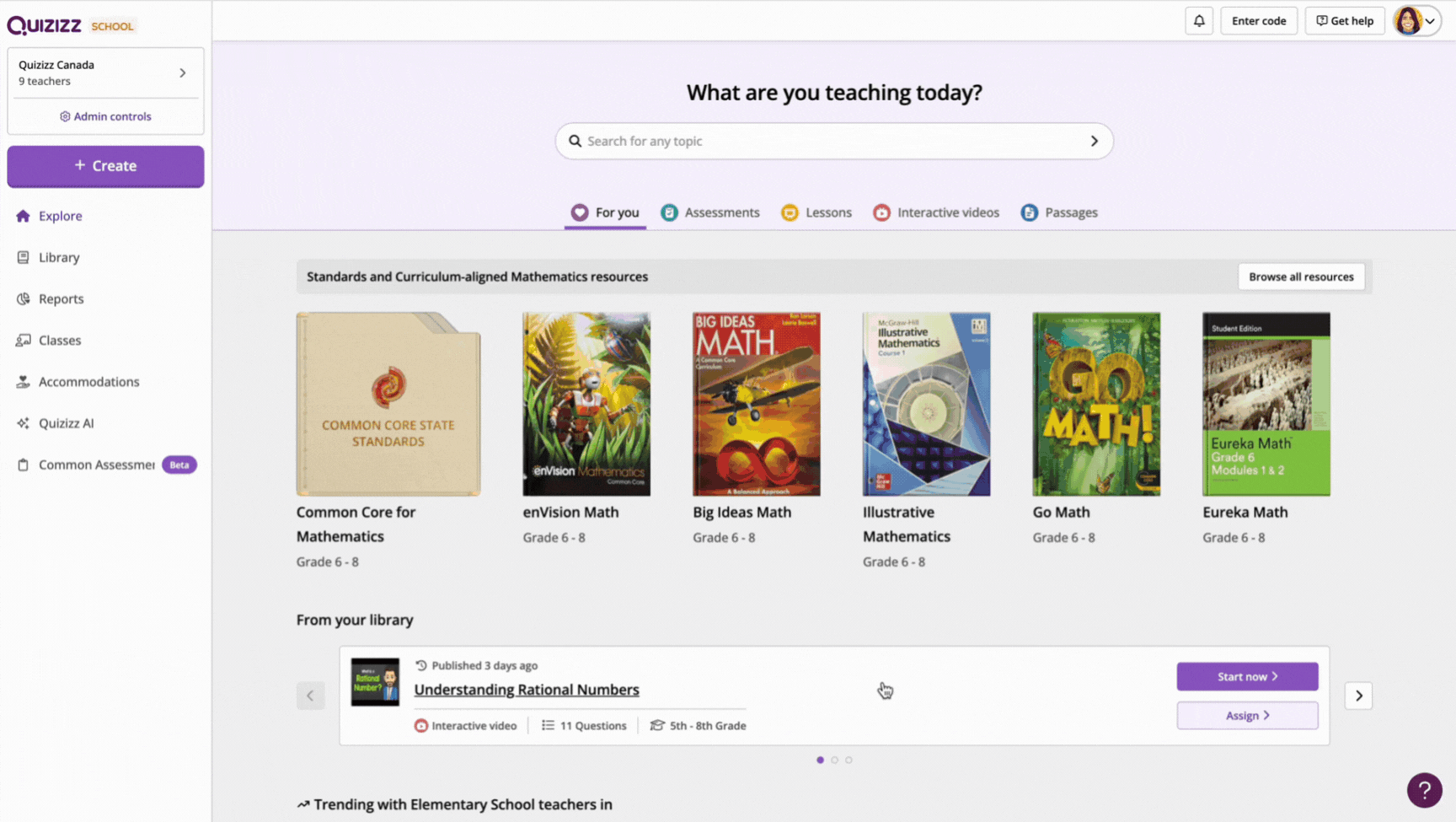Expand the Quizizz Canada organization panel
Image resolution: width=1456 pixels, height=822 pixels.
point(105,73)
